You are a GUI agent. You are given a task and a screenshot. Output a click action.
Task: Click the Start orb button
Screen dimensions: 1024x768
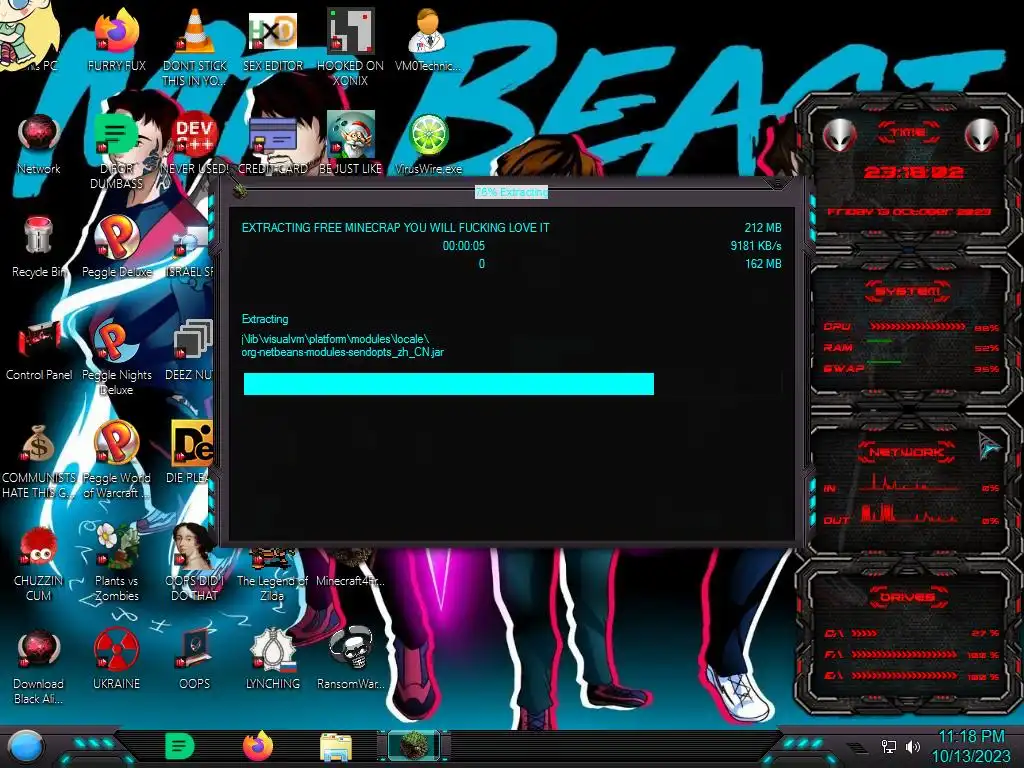point(26,746)
